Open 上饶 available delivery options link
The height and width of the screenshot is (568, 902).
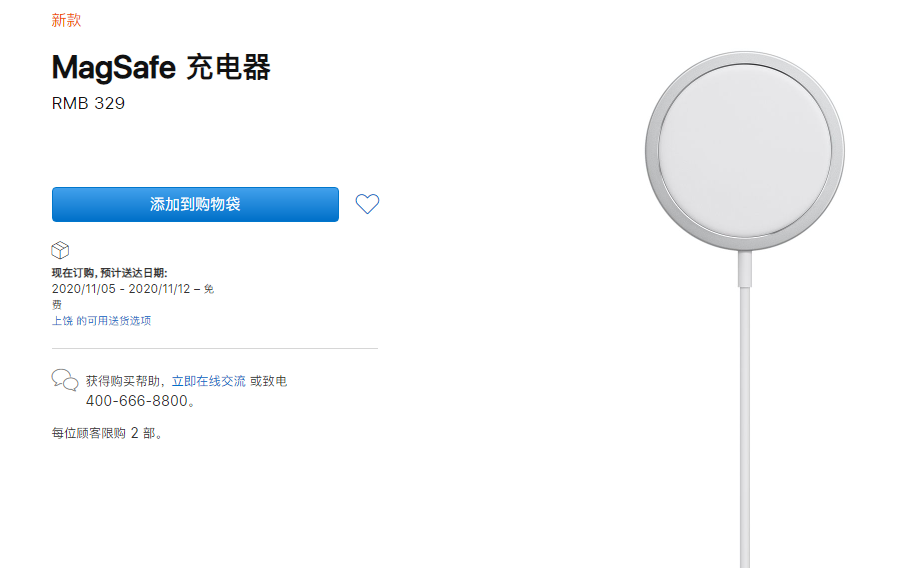(101, 321)
